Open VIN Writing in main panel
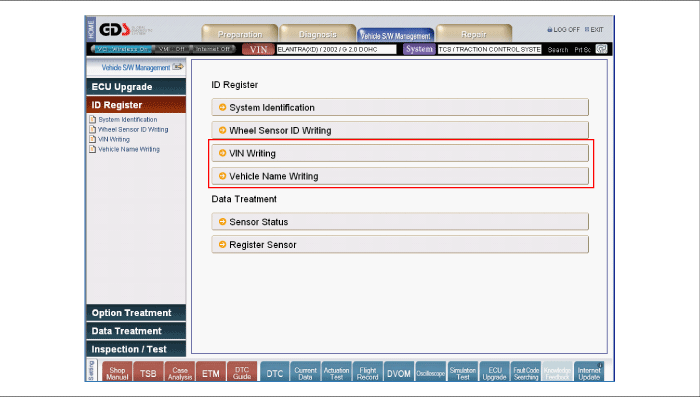This screenshot has height=397, width=700. coord(400,153)
